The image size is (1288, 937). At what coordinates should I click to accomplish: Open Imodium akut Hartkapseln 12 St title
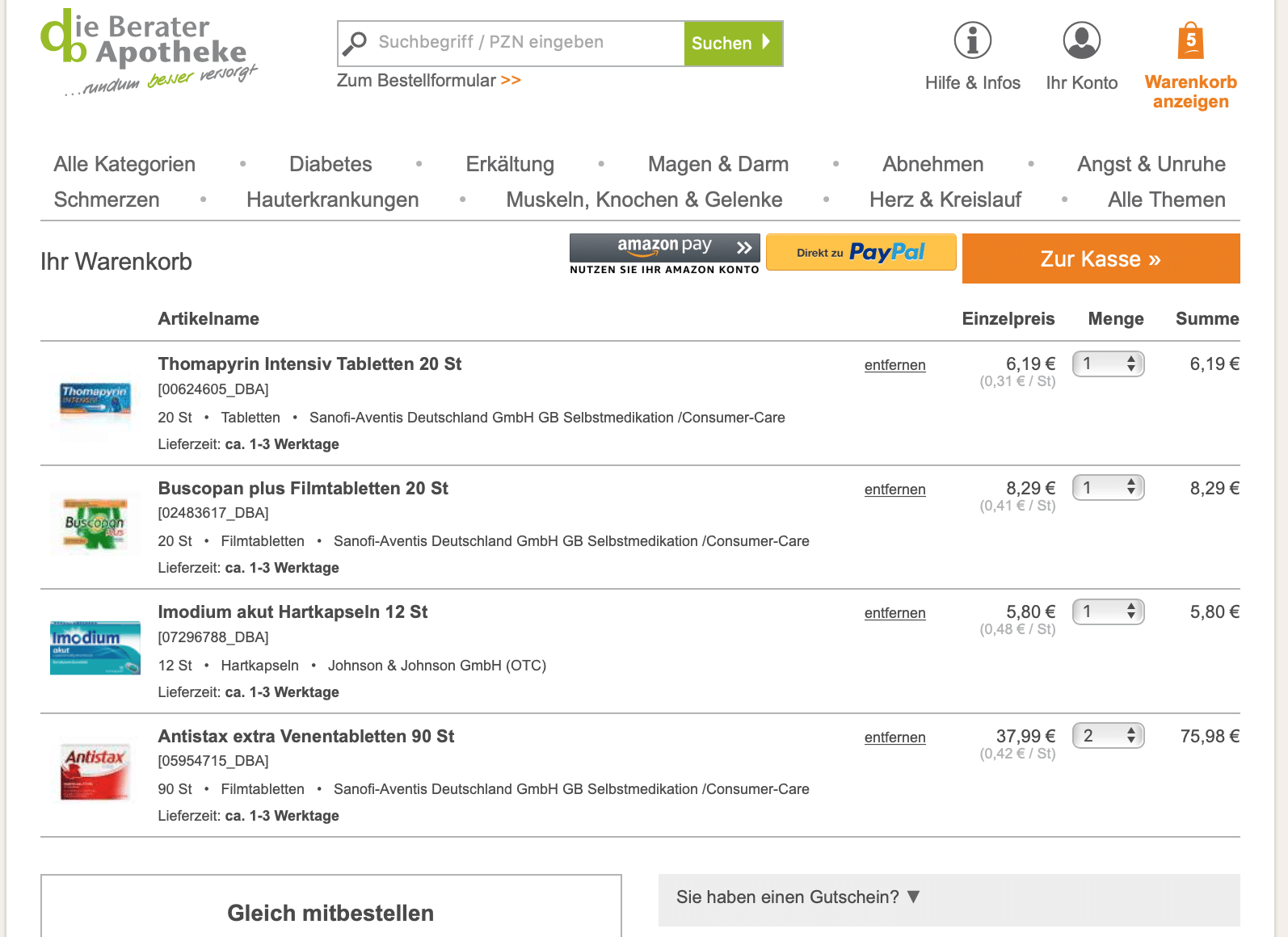[x=293, y=612]
